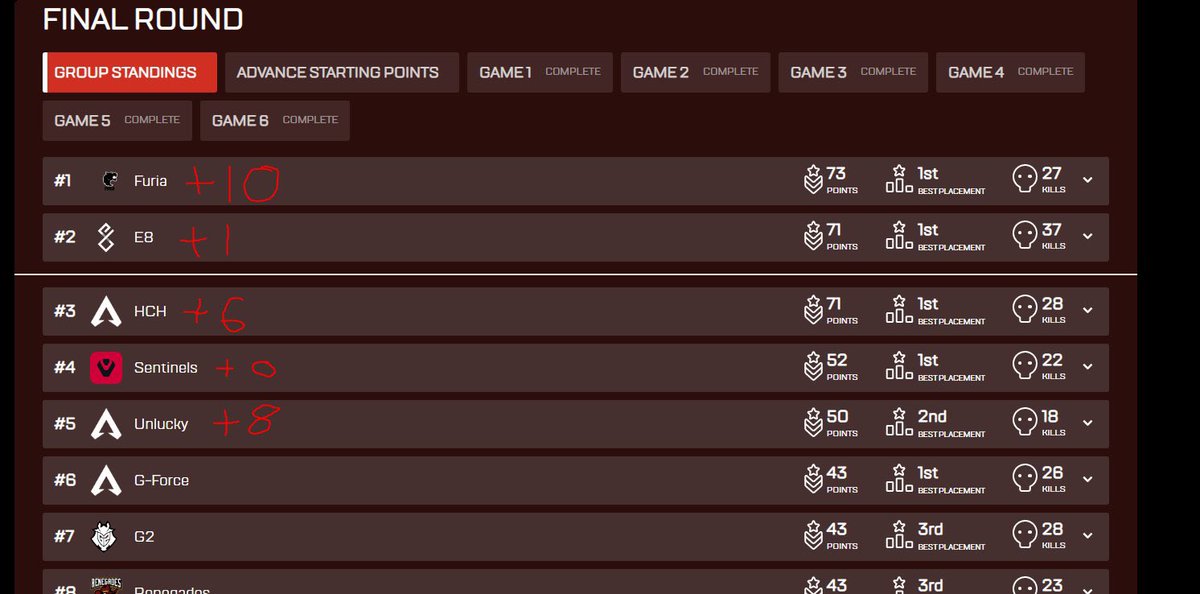The image size is (1200, 594).
Task: Expand the G-Force row chevron
Action: (x=1088, y=480)
